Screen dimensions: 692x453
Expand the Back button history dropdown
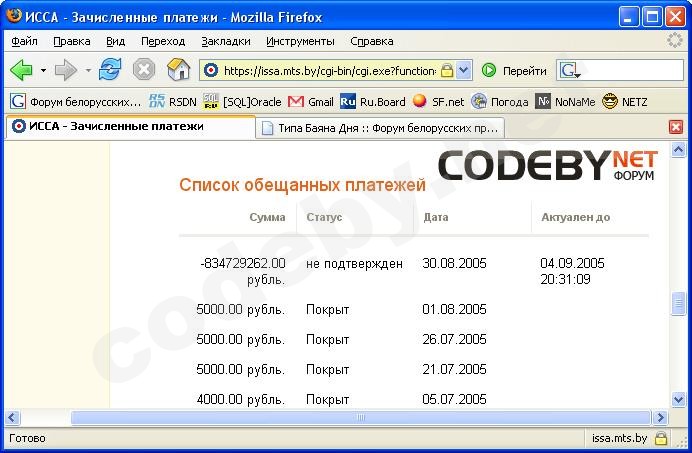tap(43, 71)
